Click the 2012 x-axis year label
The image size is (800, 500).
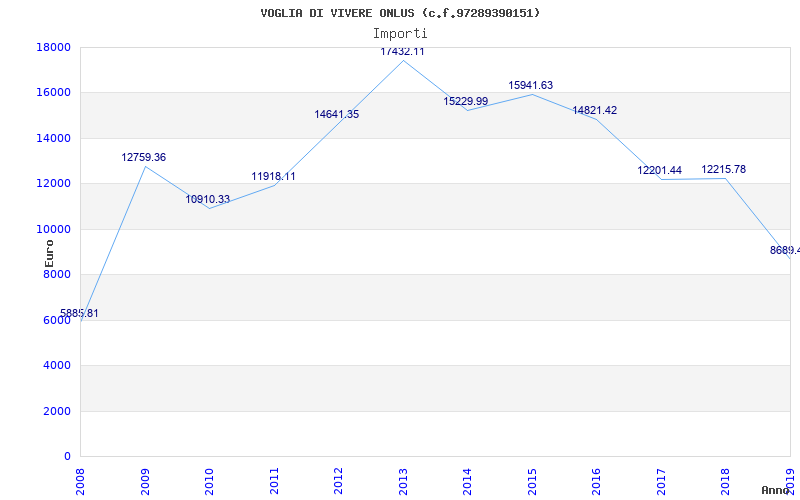pyautogui.click(x=338, y=482)
